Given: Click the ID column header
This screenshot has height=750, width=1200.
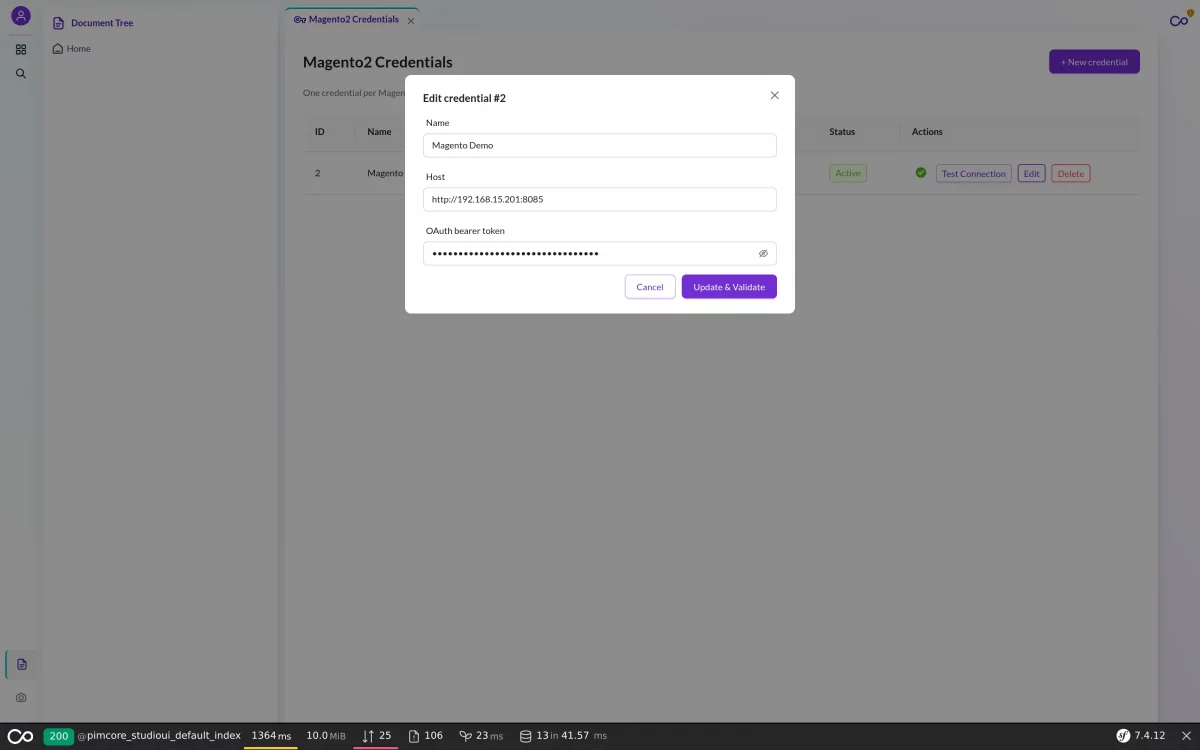Looking at the screenshot, I should tap(320, 132).
